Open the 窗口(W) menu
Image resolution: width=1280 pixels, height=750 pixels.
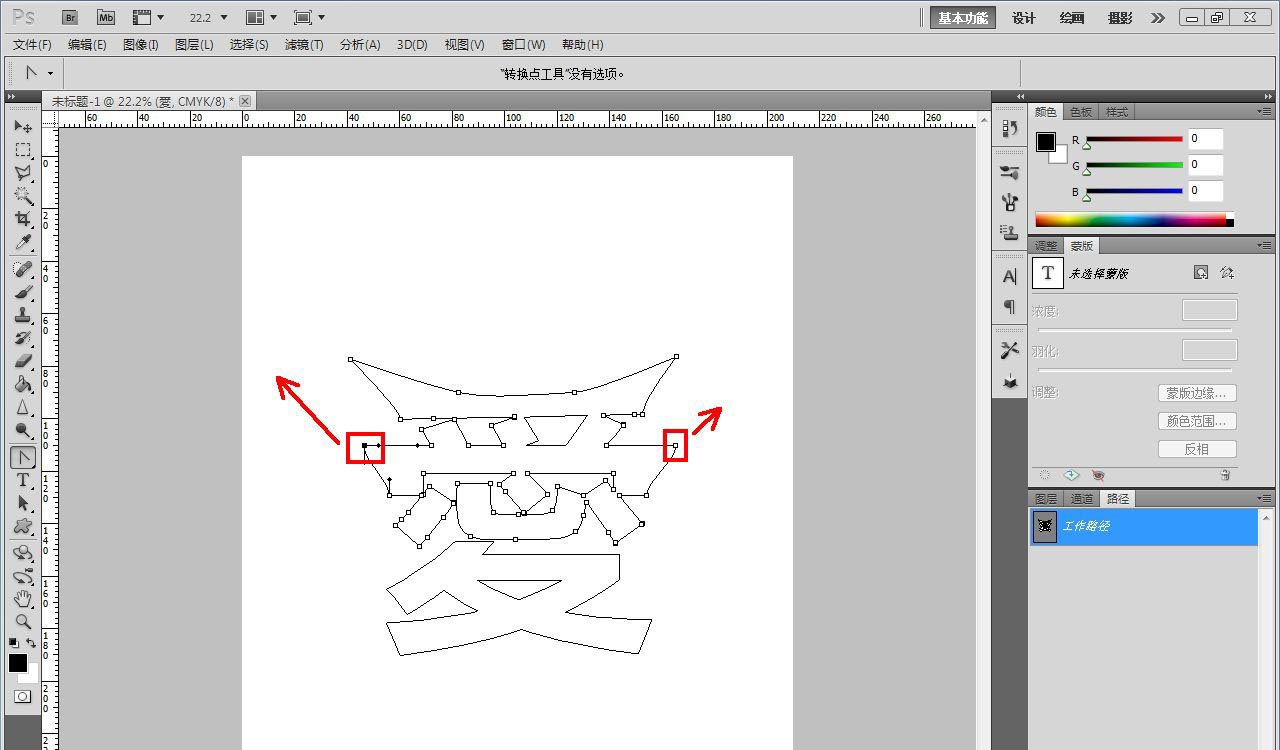point(523,45)
